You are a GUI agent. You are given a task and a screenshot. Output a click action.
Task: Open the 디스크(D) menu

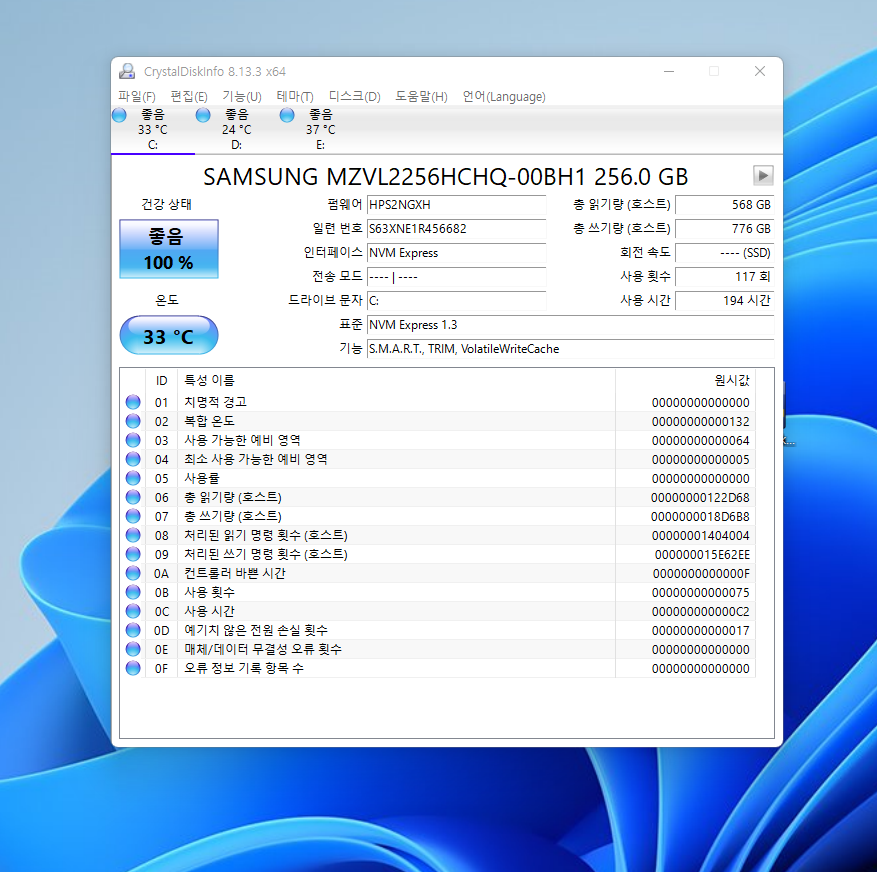355,96
